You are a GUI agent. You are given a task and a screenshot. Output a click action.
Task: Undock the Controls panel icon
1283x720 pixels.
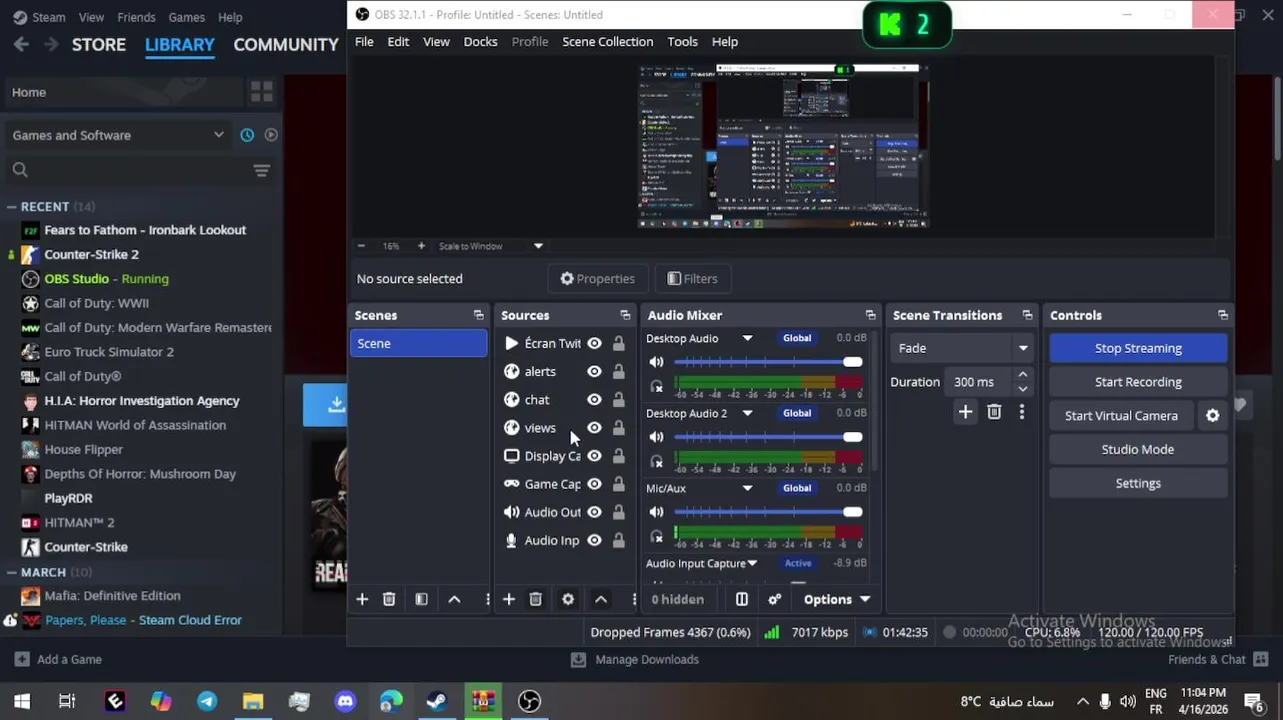1222,315
